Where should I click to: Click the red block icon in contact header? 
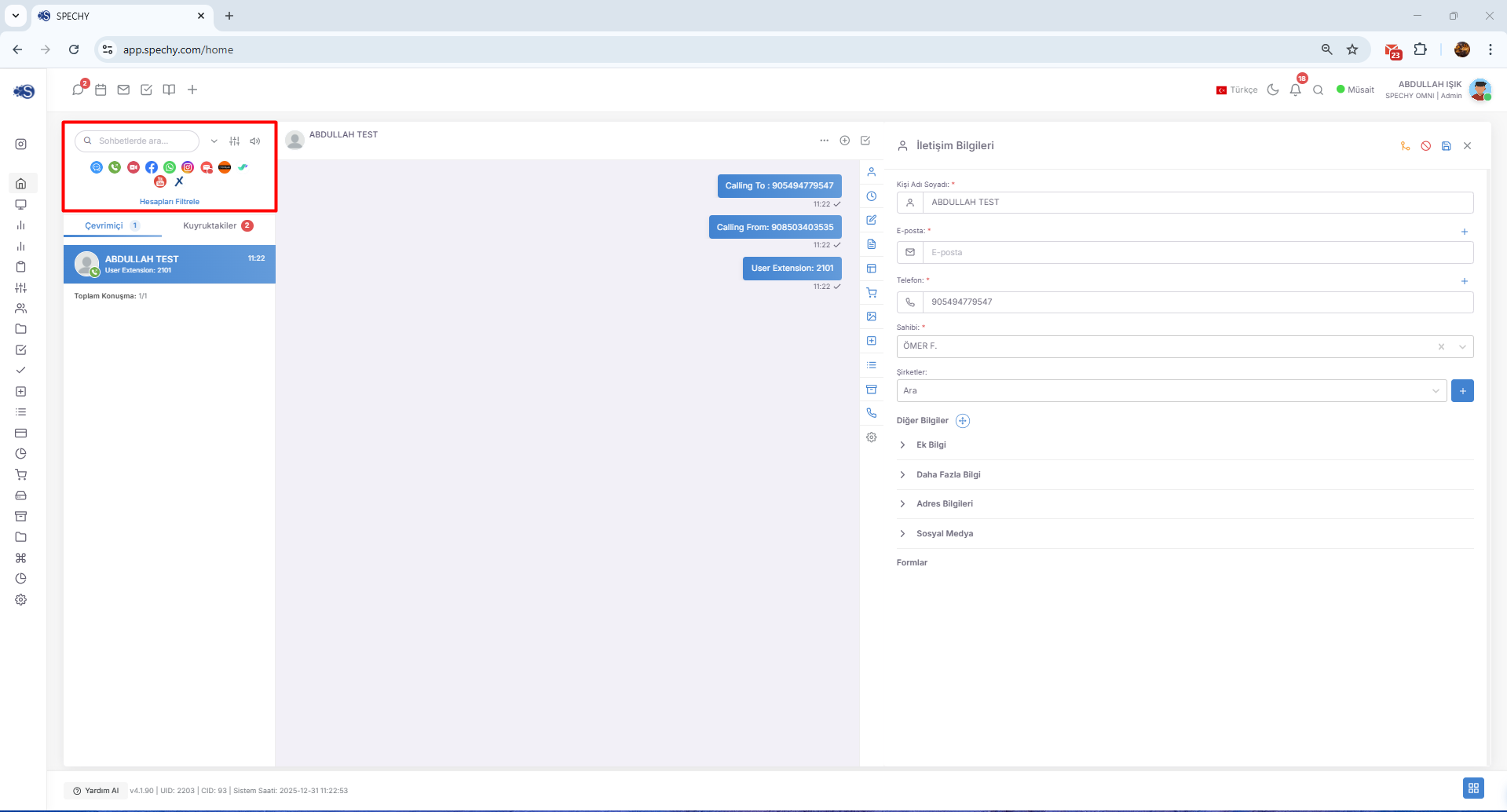tap(1426, 146)
